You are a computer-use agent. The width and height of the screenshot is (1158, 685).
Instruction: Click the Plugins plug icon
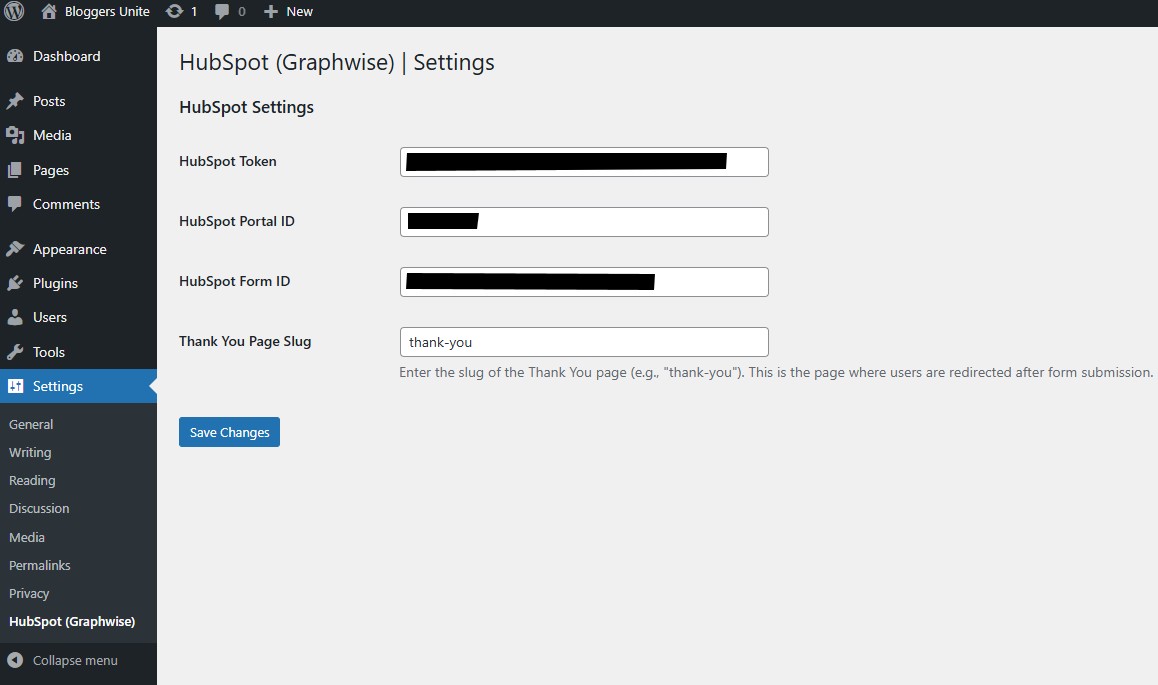pyautogui.click(x=15, y=283)
